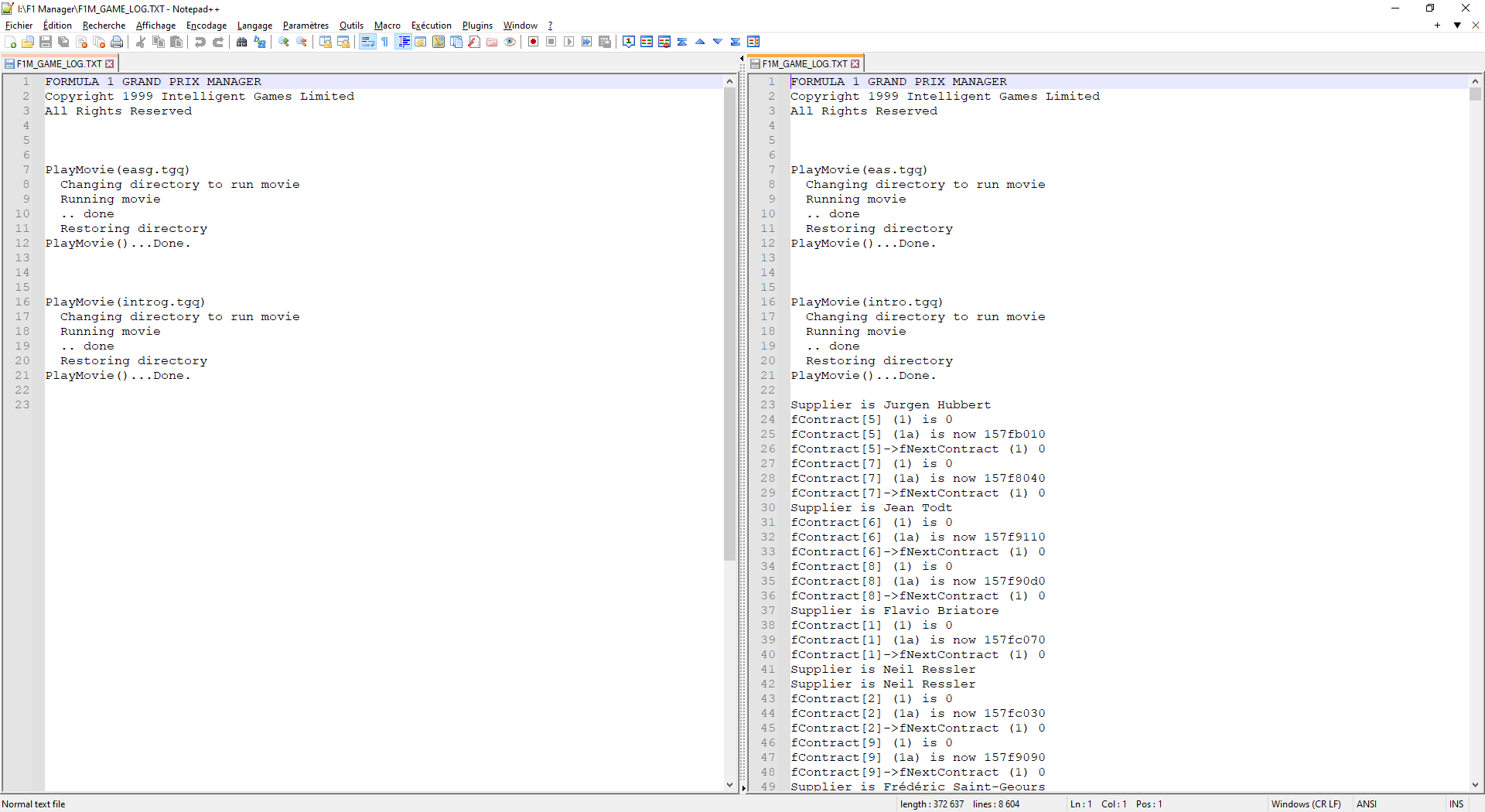Open the User Defined Language dialog icon
The width and height of the screenshot is (1485, 812).
pos(421,42)
